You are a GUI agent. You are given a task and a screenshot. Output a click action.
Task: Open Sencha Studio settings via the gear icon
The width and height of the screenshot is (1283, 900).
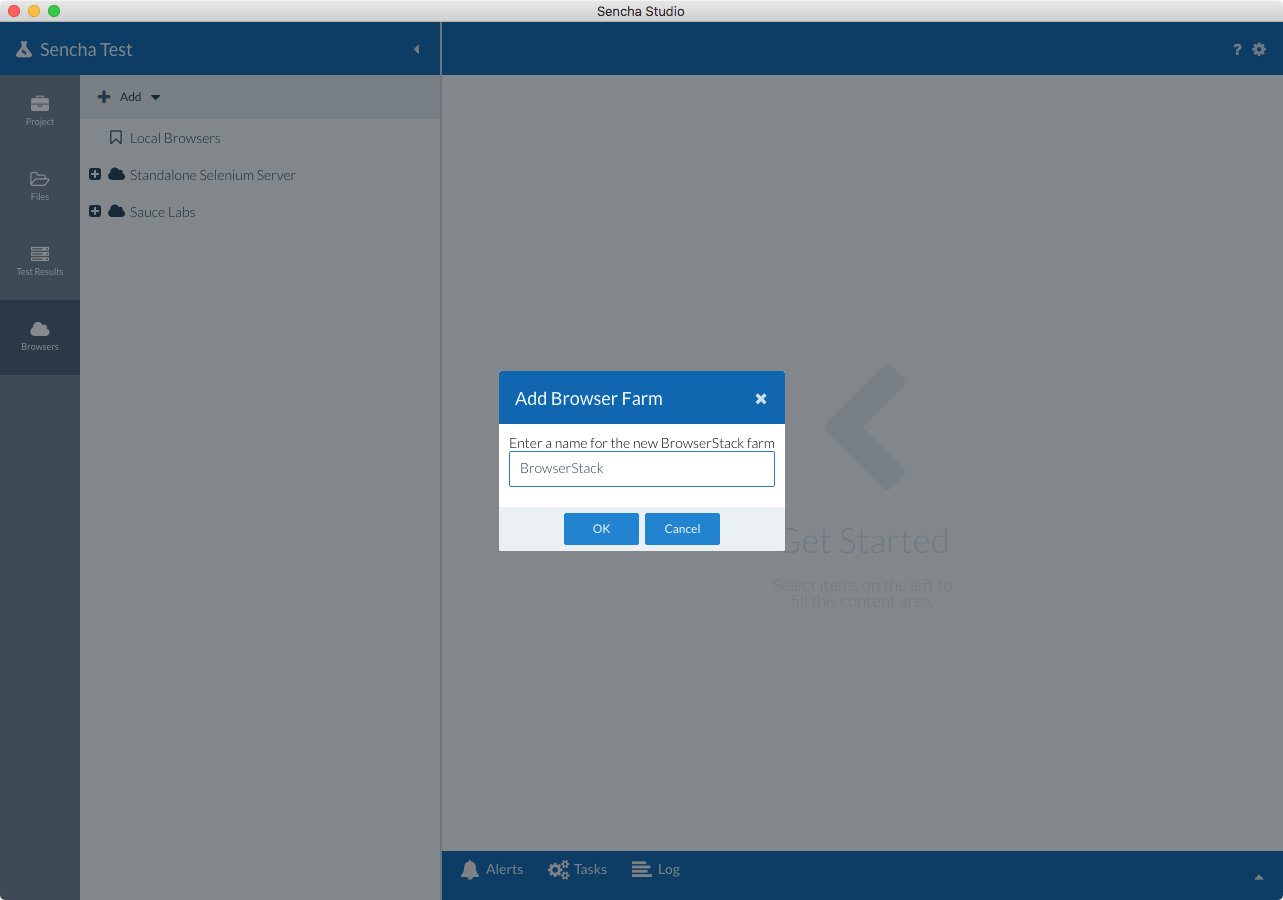coord(1259,48)
